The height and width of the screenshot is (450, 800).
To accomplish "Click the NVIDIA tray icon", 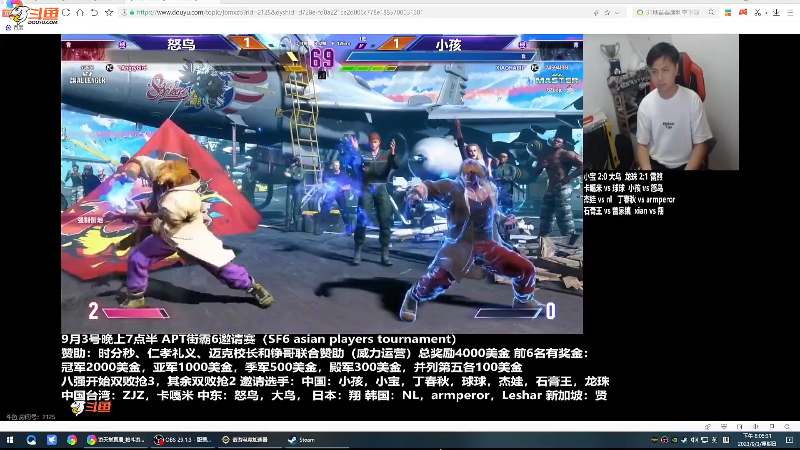I will (674, 440).
